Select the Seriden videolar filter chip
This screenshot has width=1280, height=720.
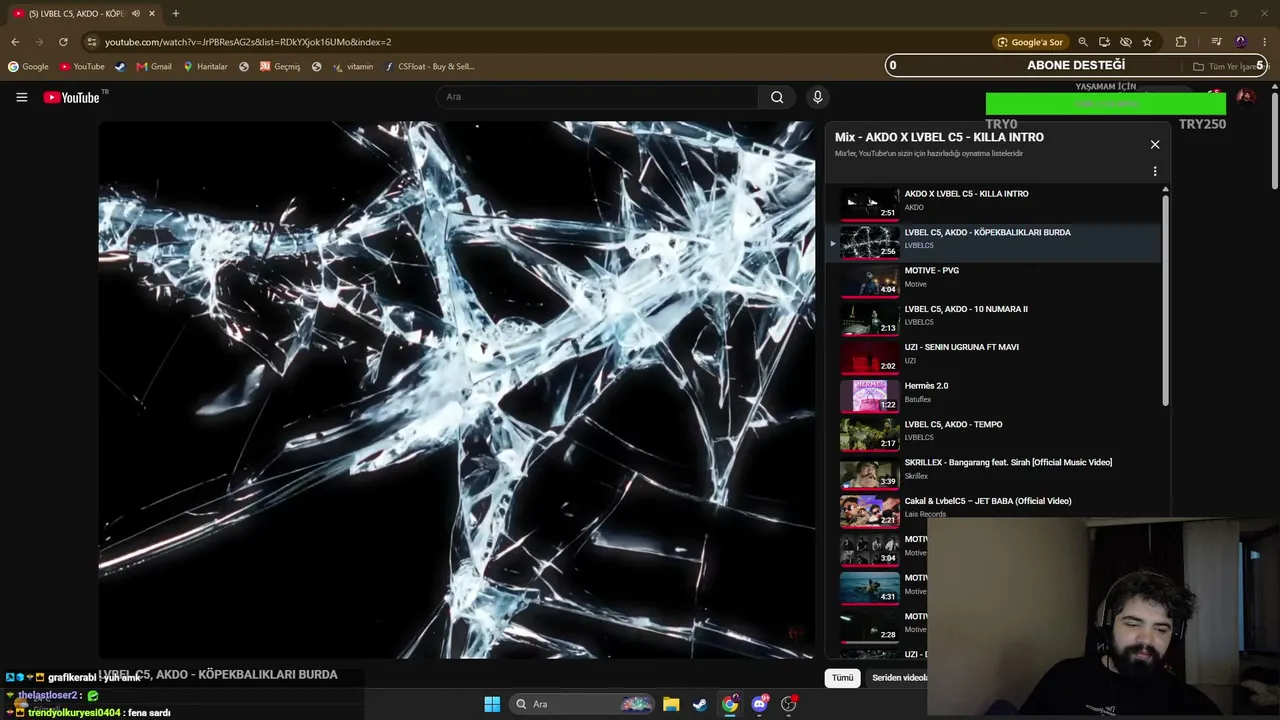pos(899,678)
